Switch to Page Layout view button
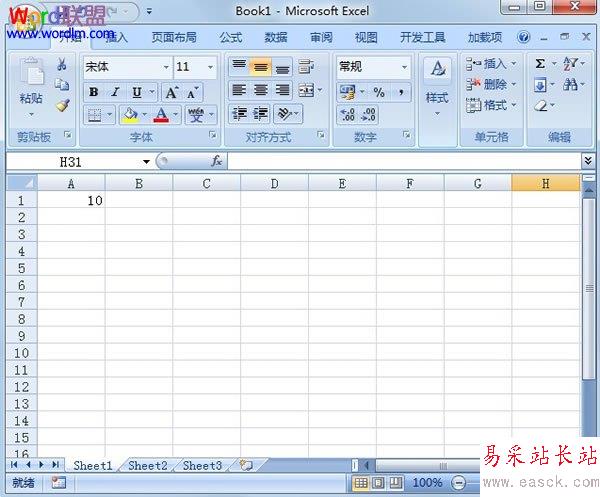 tap(378, 483)
